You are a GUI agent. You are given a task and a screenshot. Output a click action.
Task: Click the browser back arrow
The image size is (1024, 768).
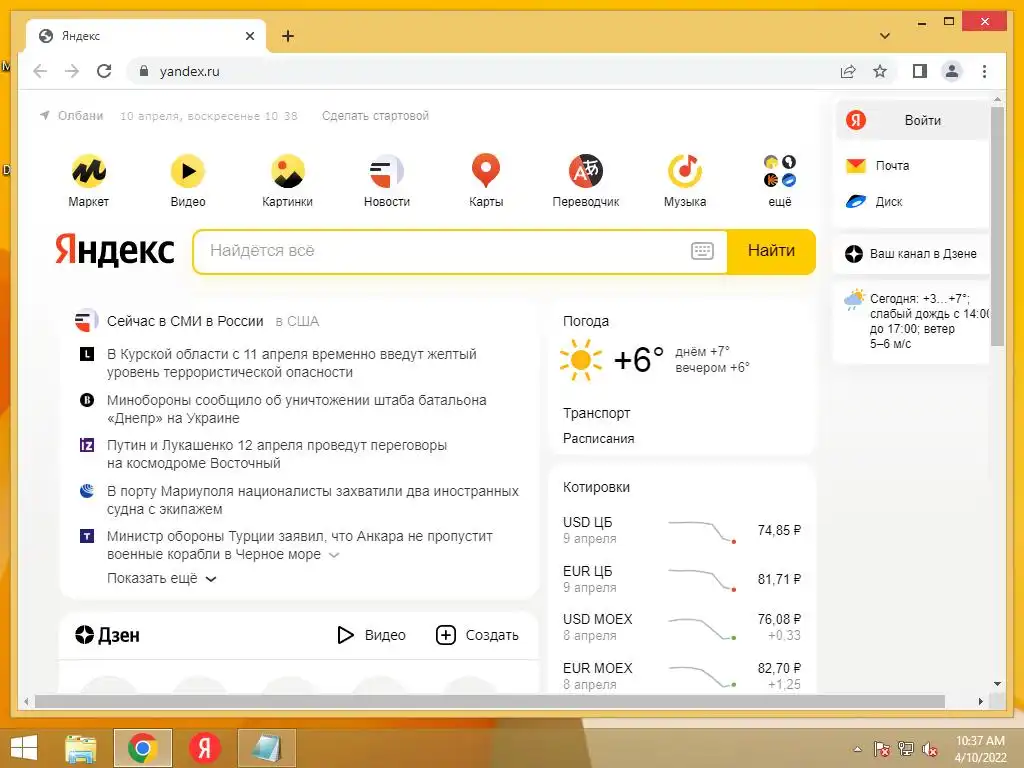(x=40, y=71)
